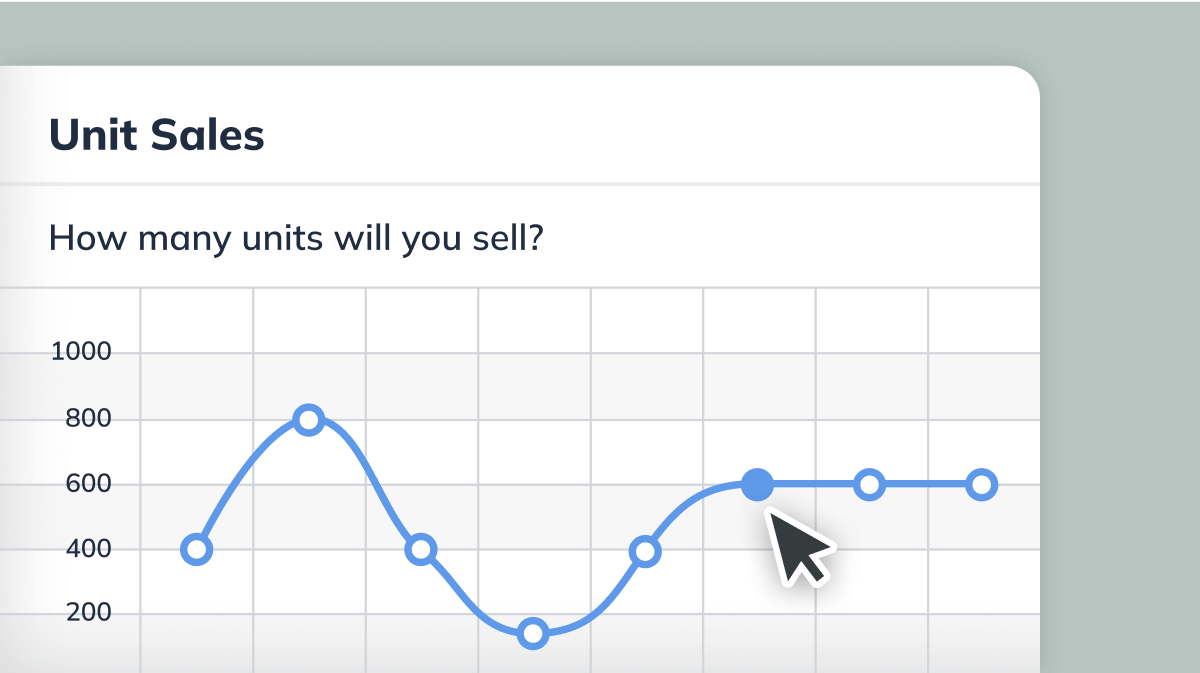Click the last data point at 600

pyautogui.click(x=982, y=485)
